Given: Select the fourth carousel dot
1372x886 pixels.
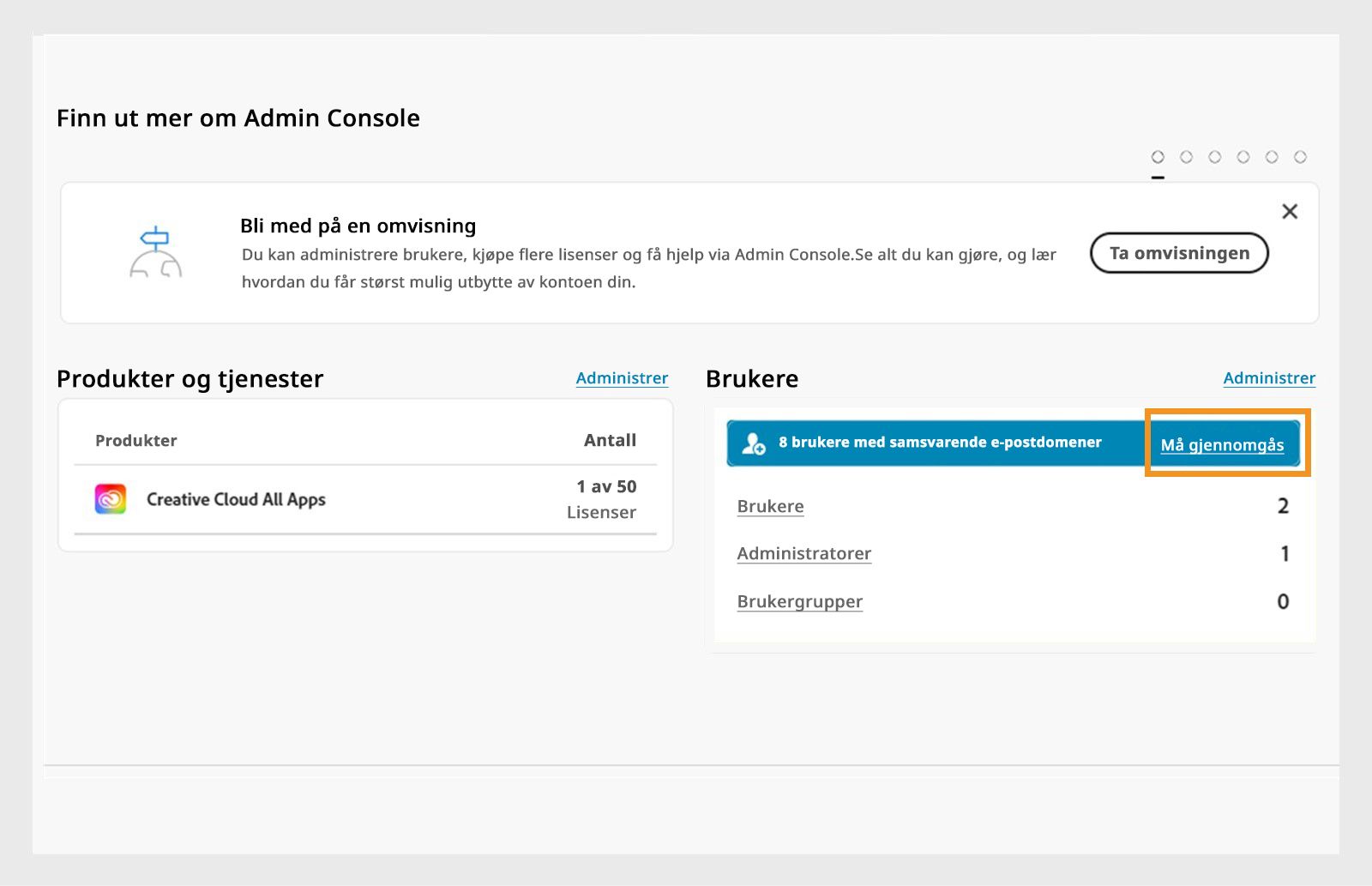Looking at the screenshot, I should 1243,157.
